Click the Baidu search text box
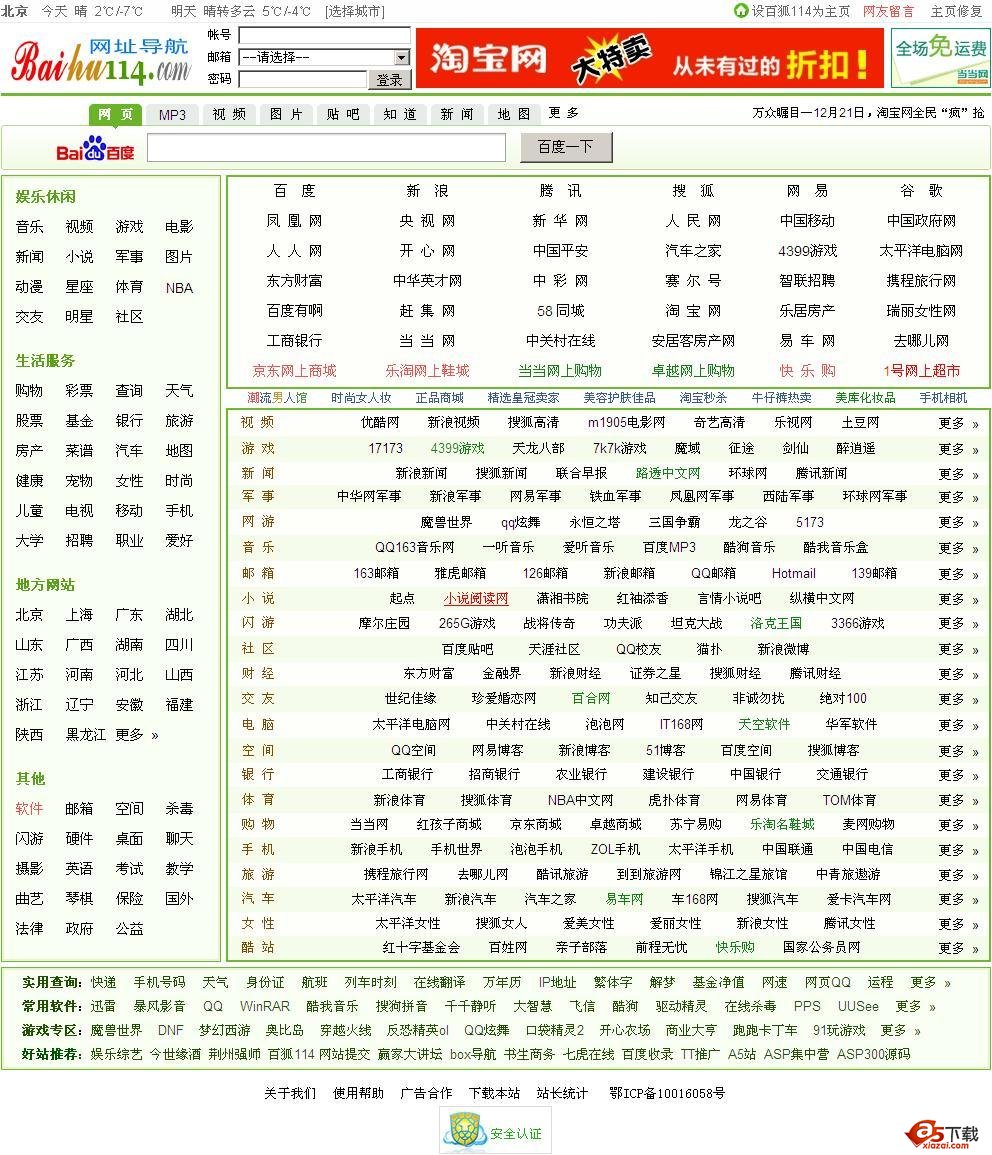This screenshot has height=1155, width=992. click(326, 147)
